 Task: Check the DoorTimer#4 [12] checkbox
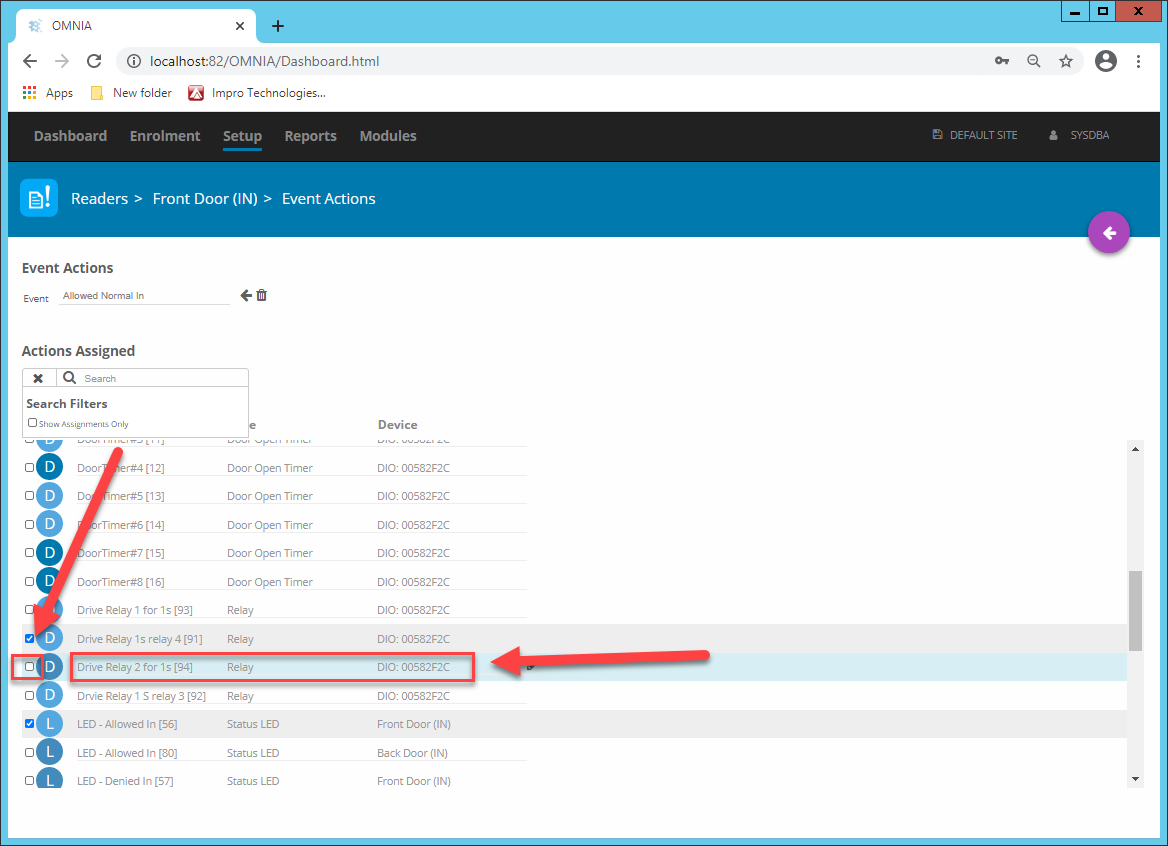(29, 467)
